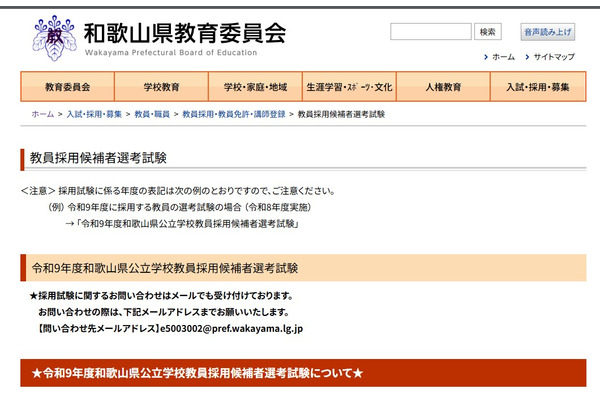Open the 人権教育 navigation tab
This screenshot has width=600, height=400.
pos(443,87)
